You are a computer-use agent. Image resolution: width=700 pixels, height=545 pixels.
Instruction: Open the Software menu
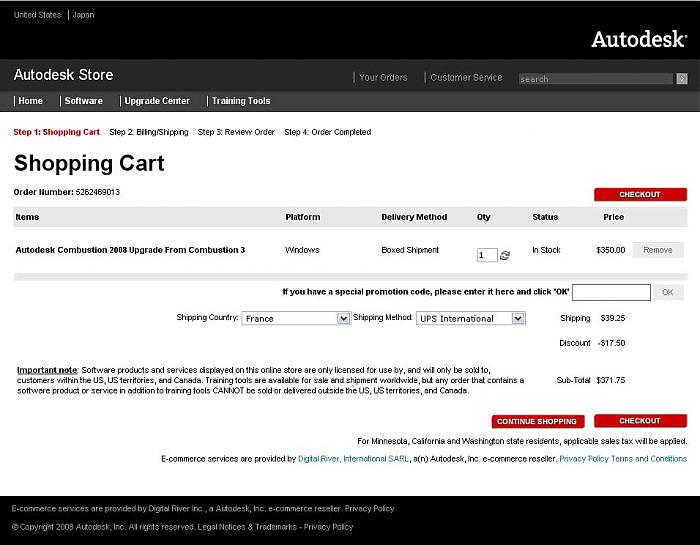point(83,101)
